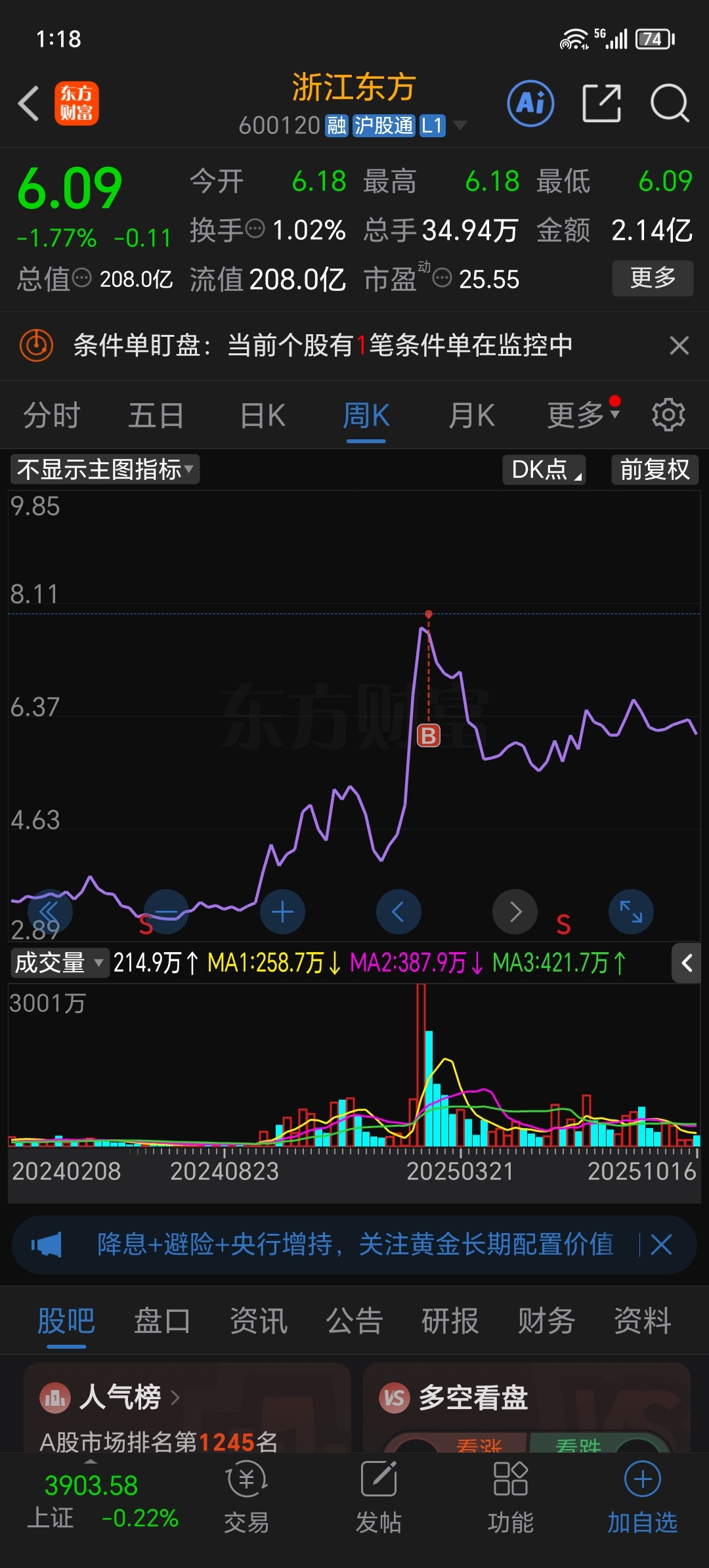Tap the megaphone announcement icon
Image resolution: width=709 pixels, height=1568 pixels.
[x=46, y=1244]
